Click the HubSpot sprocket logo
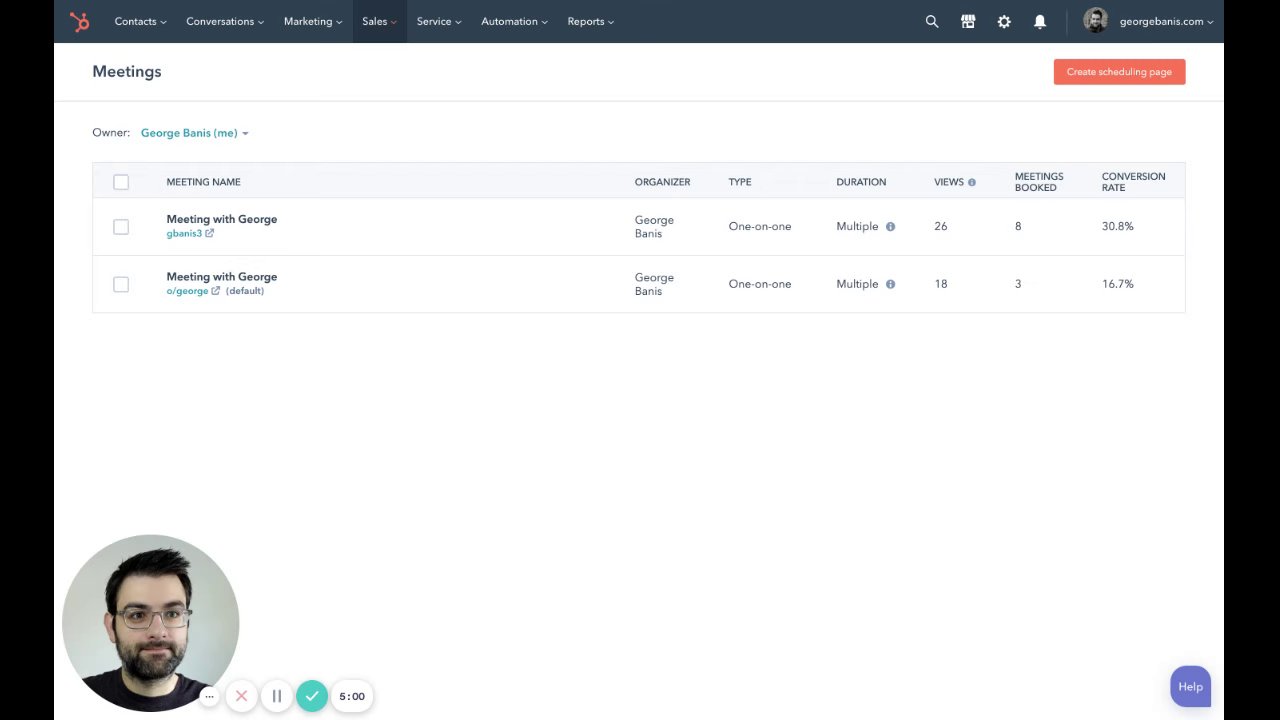The height and width of the screenshot is (720, 1280). (x=79, y=21)
